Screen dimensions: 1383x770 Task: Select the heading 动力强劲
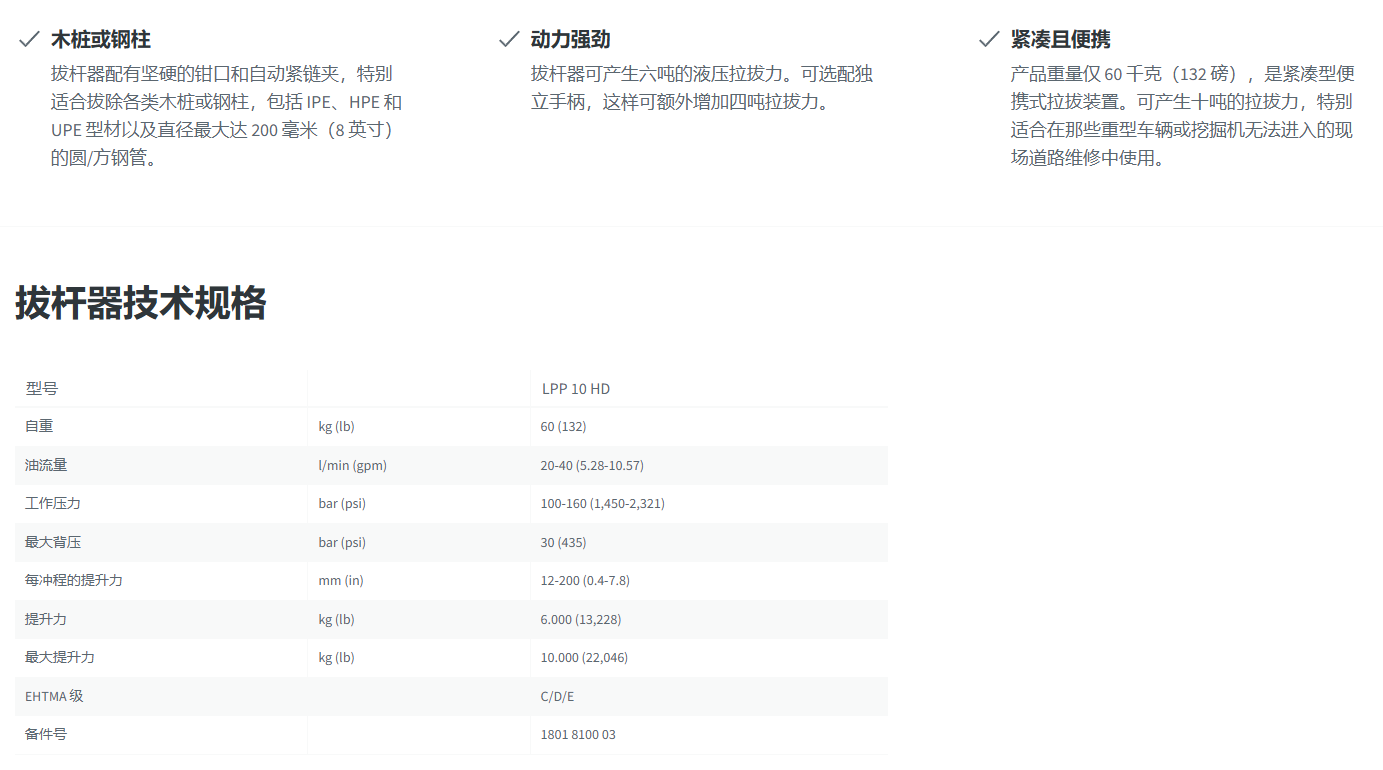click(571, 40)
